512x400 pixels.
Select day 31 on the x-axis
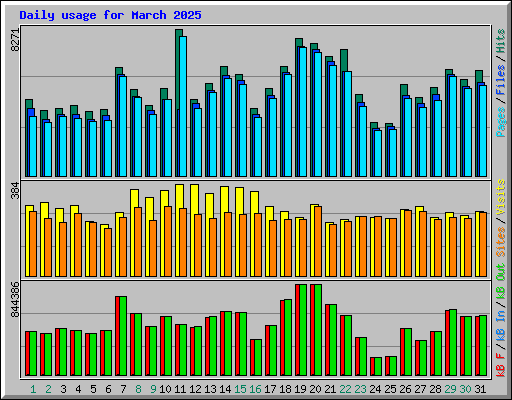480,389
